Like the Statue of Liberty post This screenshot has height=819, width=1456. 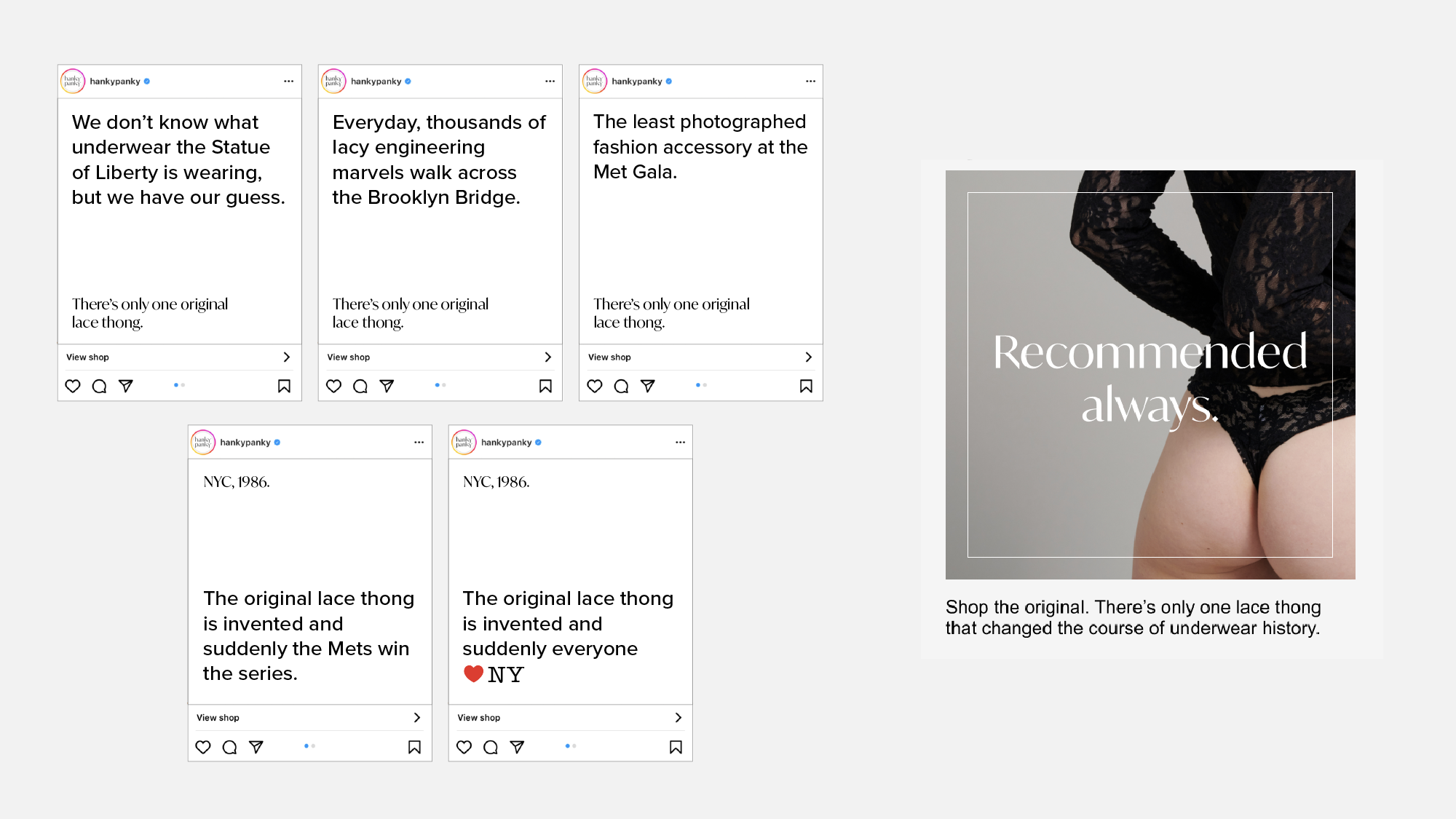point(73,386)
